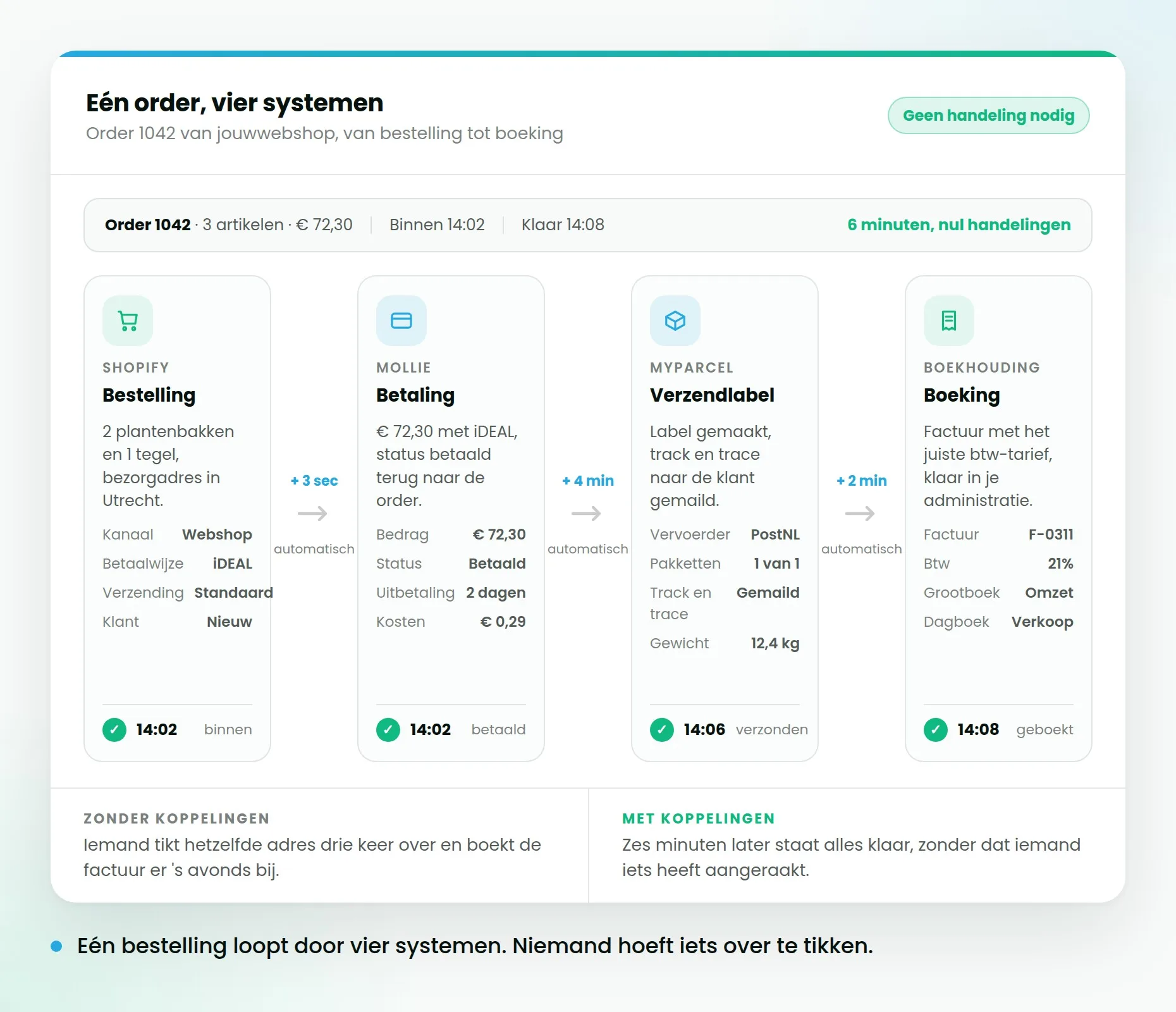Click the 'Bestelling' card title
The image size is (1176, 1012).
pyautogui.click(x=149, y=395)
